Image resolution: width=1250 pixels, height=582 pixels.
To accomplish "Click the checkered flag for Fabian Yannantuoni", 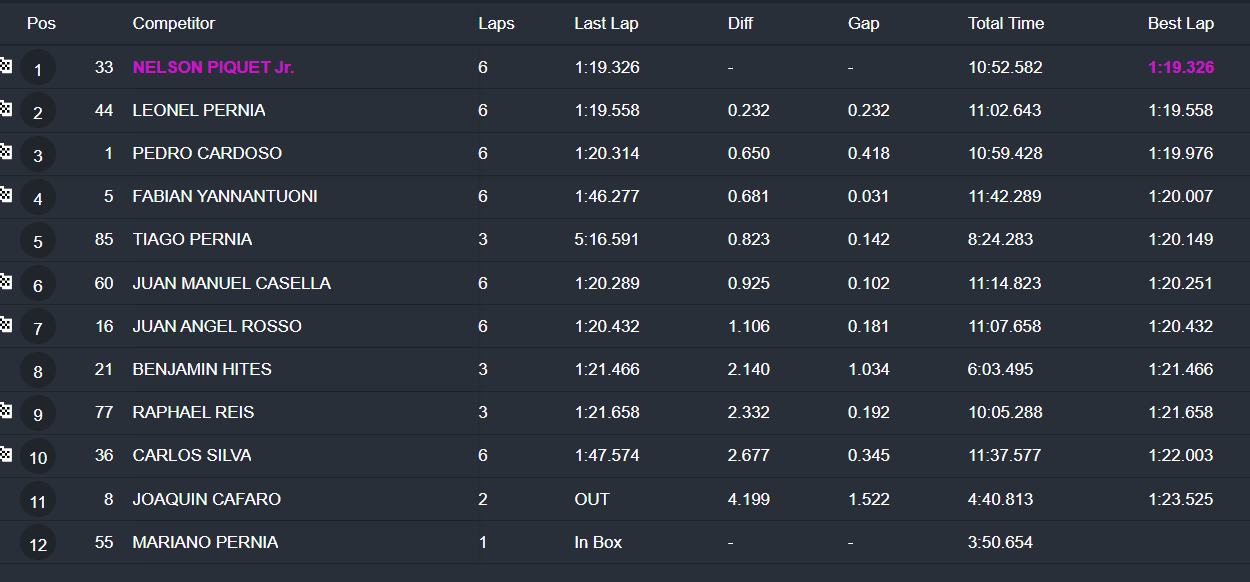I will pos(5,194).
